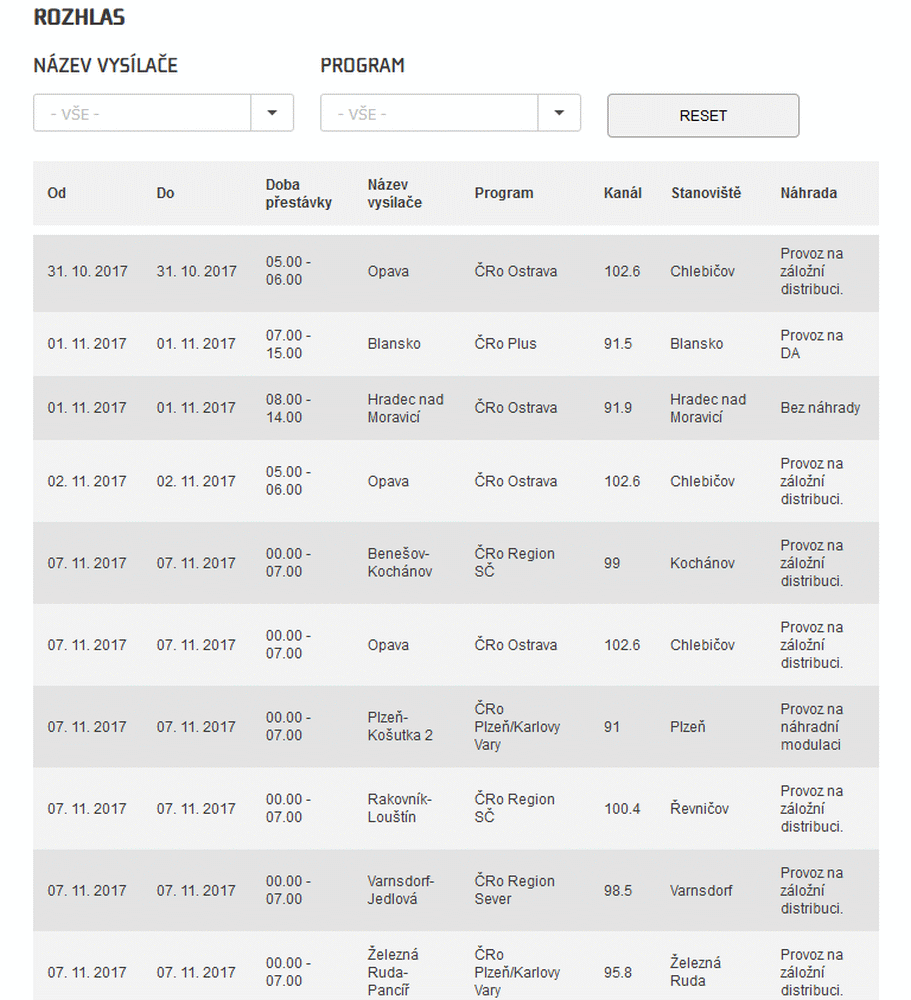911x1000 pixels.
Task: Select the Hradec nad Moravicí transmitter cell
Action: (x=405, y=408)
